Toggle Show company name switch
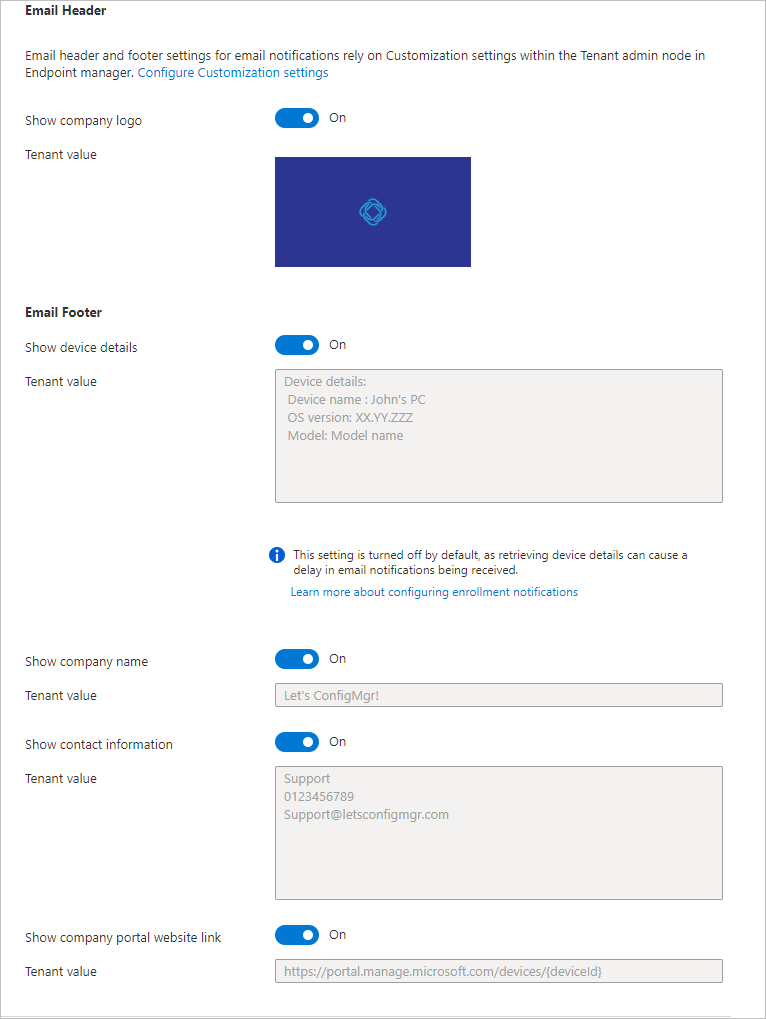The width and height of the screenshot is (766, 1019). tap(297, 659)
